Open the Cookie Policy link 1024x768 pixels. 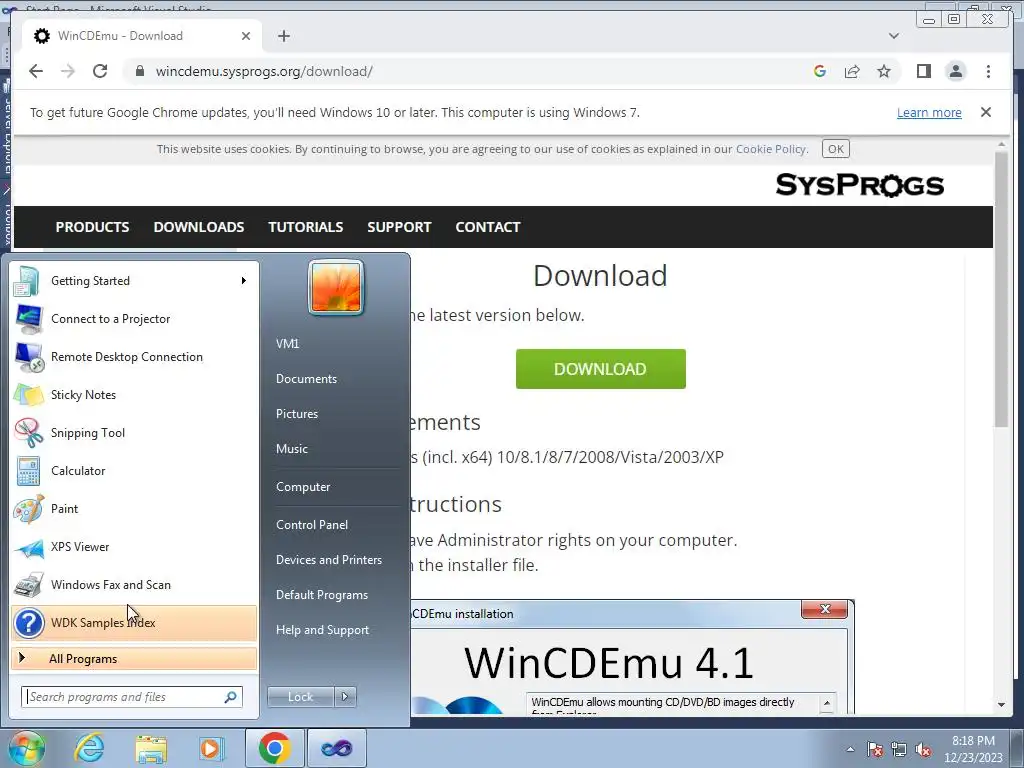[x=771, y=149]
